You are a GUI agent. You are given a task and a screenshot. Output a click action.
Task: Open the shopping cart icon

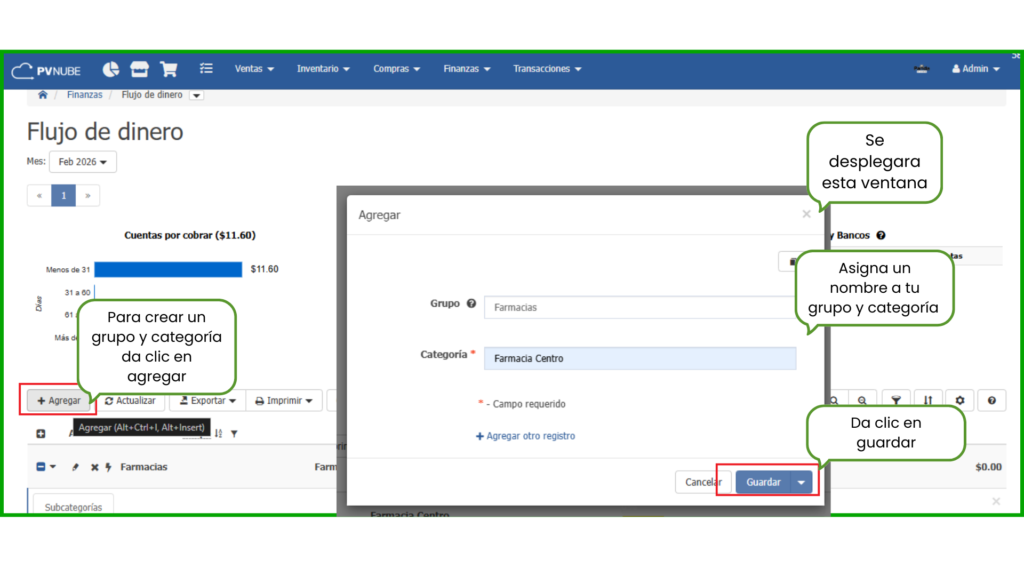click(169, 69)
